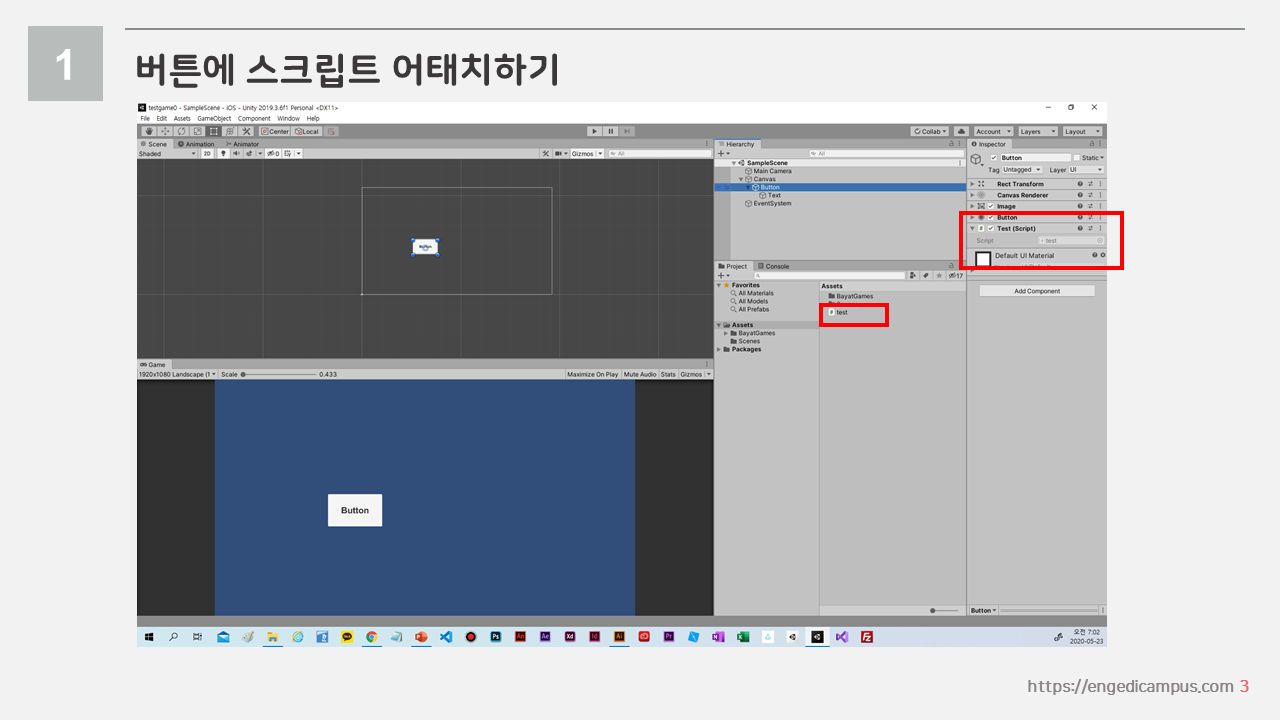This screenshot has height=720, width=1280.
Task: Open the custom editor tools icon
Action: click(246, 131)
